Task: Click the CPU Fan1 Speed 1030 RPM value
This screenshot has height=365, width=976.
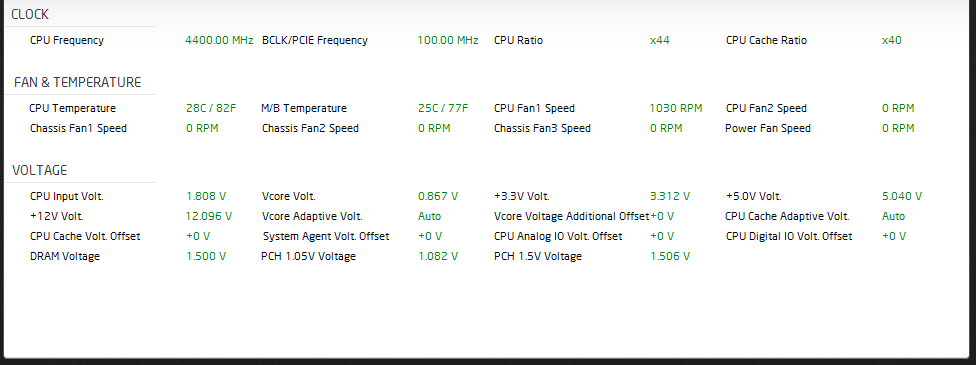Action: tap(676, 108)
